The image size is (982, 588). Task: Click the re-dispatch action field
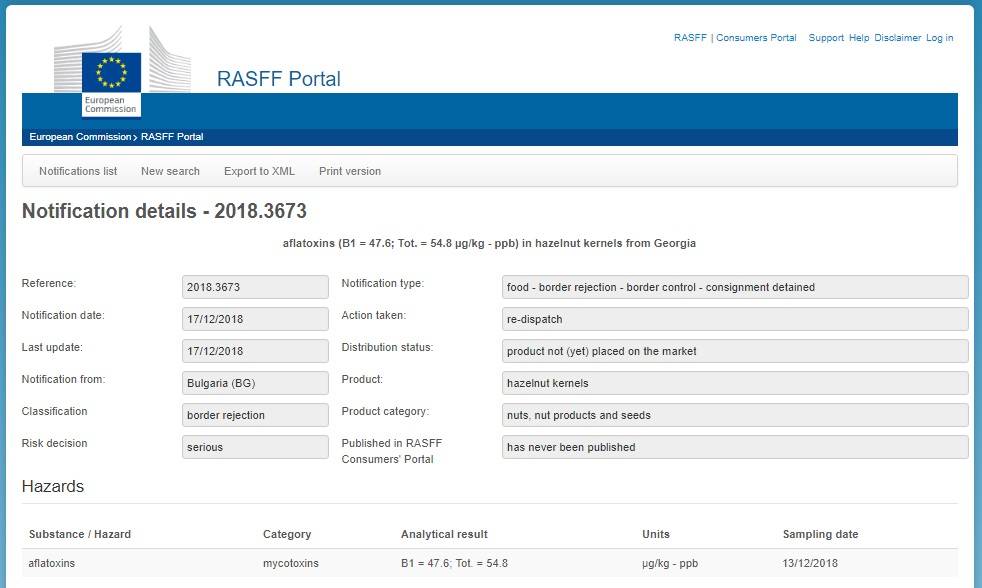(735, 319)
